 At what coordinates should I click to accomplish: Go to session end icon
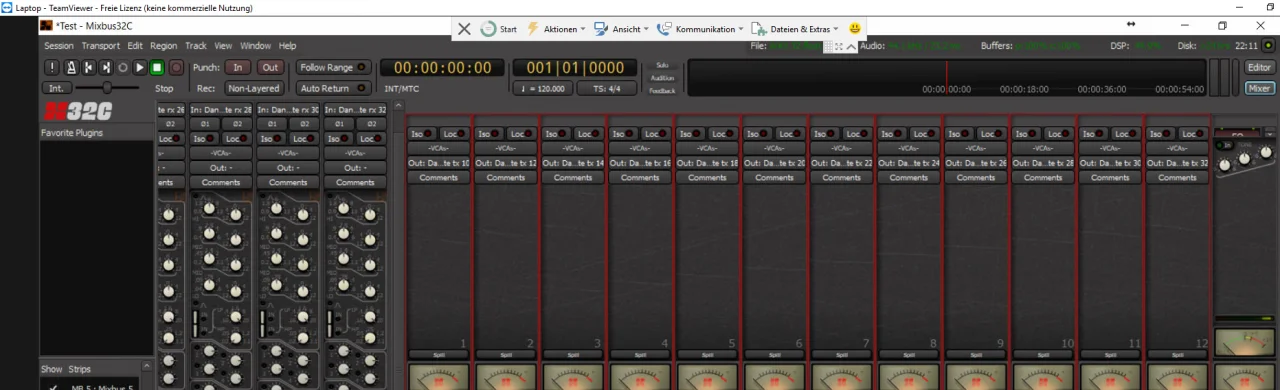tap(106, 68)
